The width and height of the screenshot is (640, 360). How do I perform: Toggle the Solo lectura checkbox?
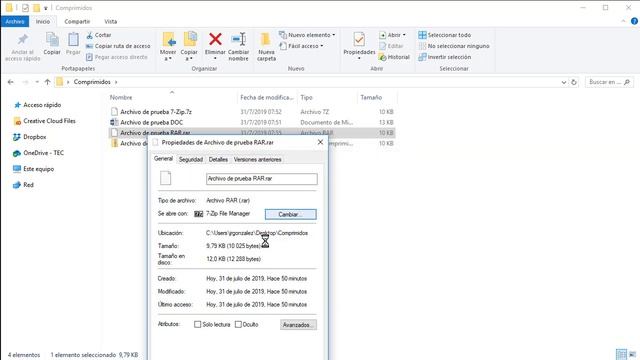[x=198, y=324]
